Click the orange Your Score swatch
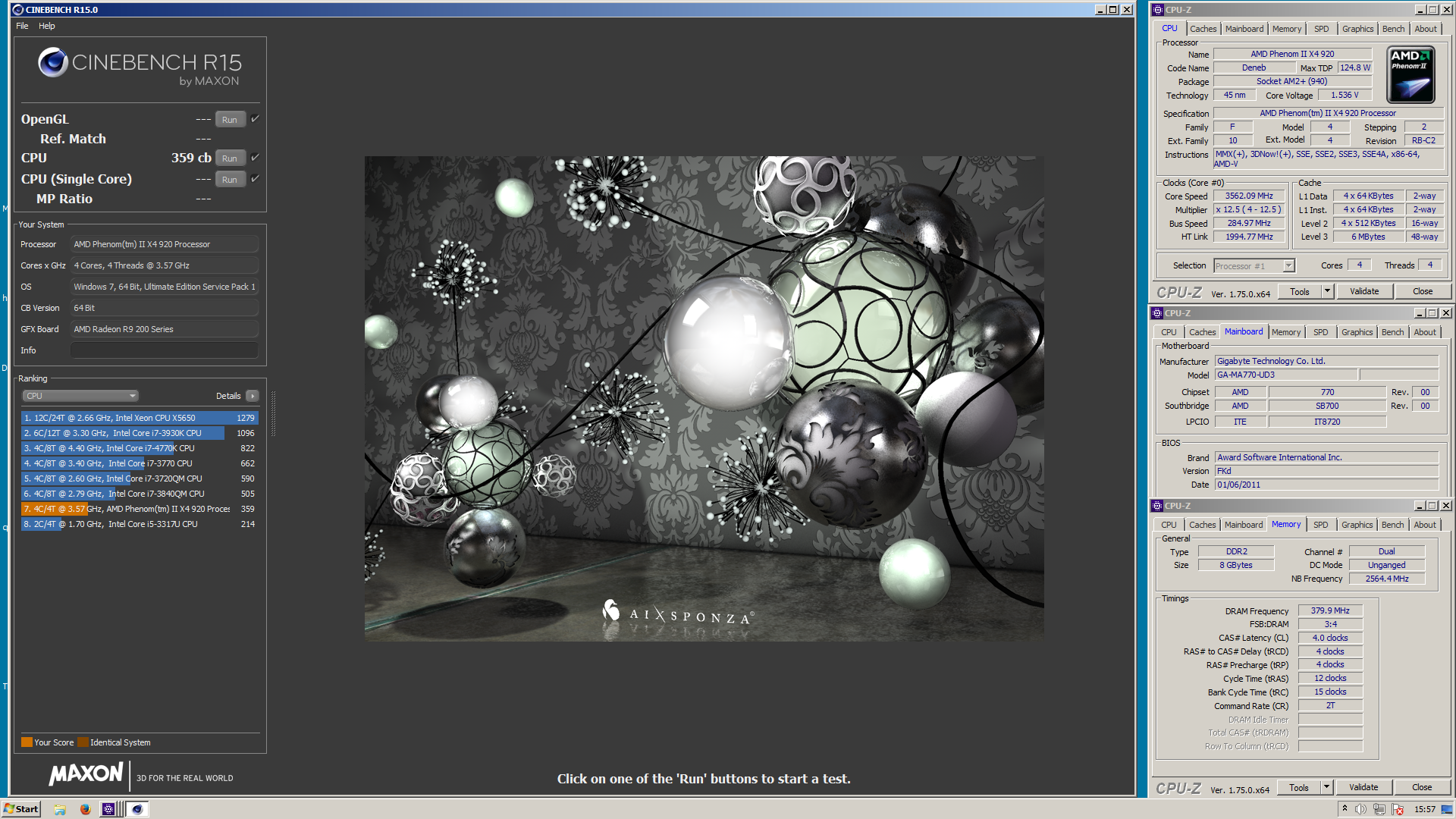1456x819 pixels. pyautogui.click(x=27, y=742)
